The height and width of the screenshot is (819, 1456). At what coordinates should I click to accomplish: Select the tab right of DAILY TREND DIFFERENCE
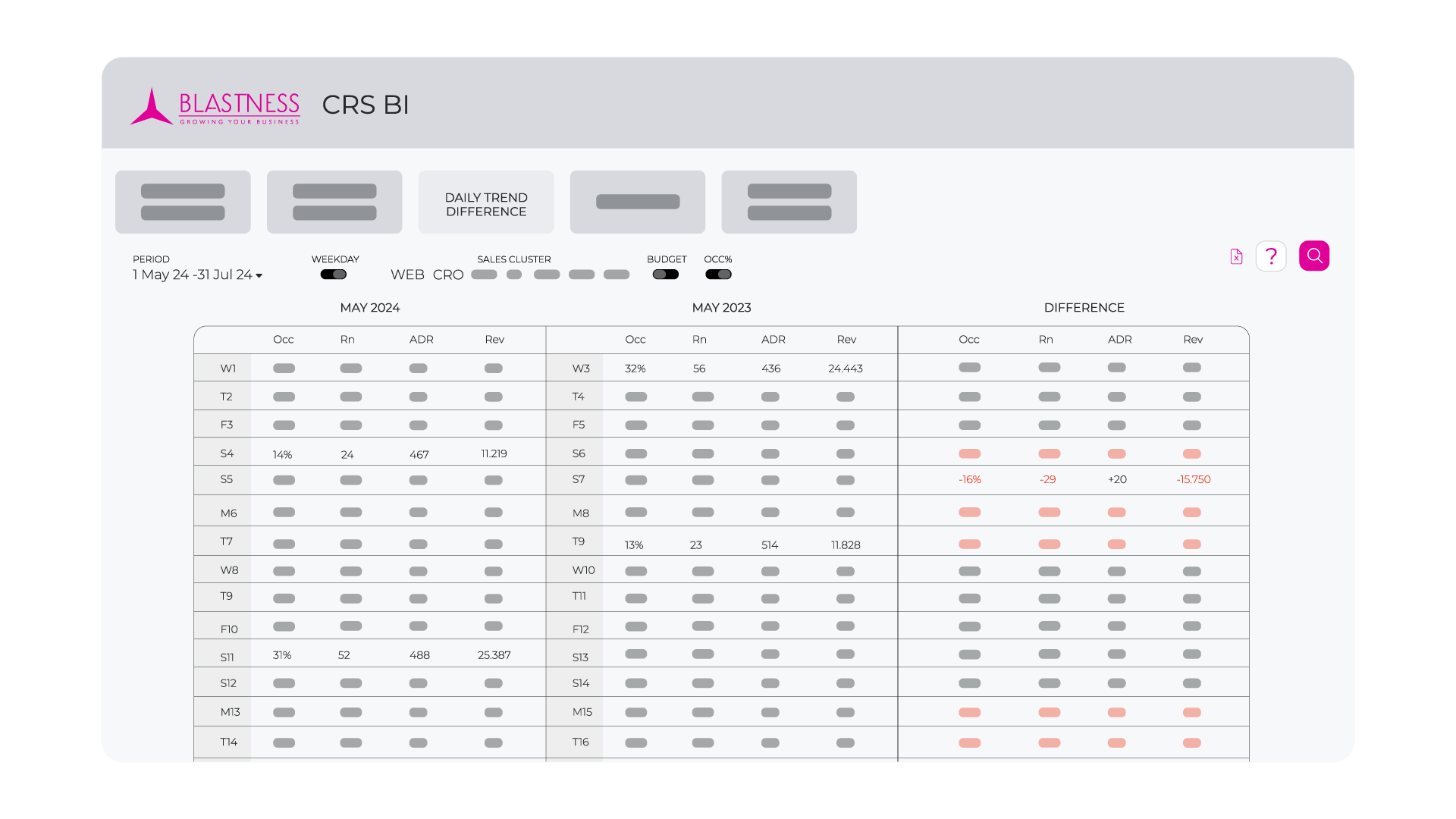(x=637, y=202)
